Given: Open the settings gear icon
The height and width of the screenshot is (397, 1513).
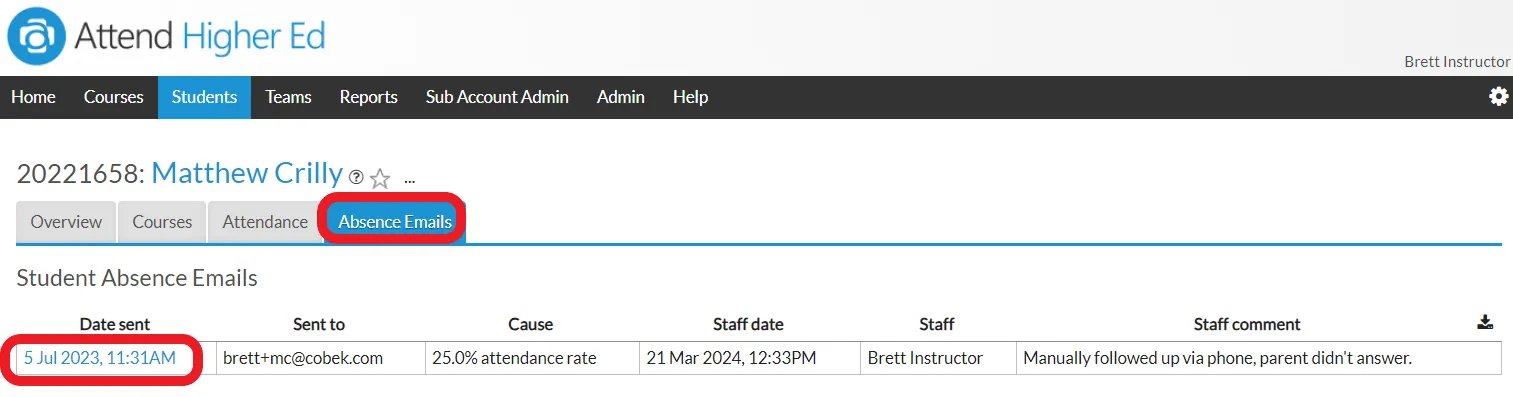Looking at the screenshot, I should tap(1498, 97).
